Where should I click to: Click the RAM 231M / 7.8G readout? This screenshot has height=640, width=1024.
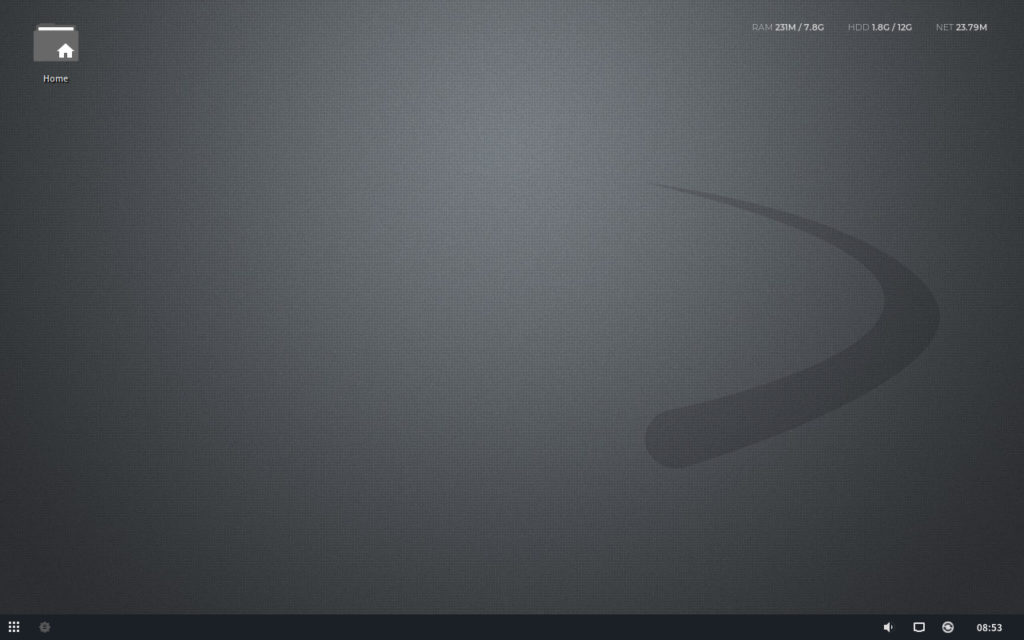pos(788,27)
